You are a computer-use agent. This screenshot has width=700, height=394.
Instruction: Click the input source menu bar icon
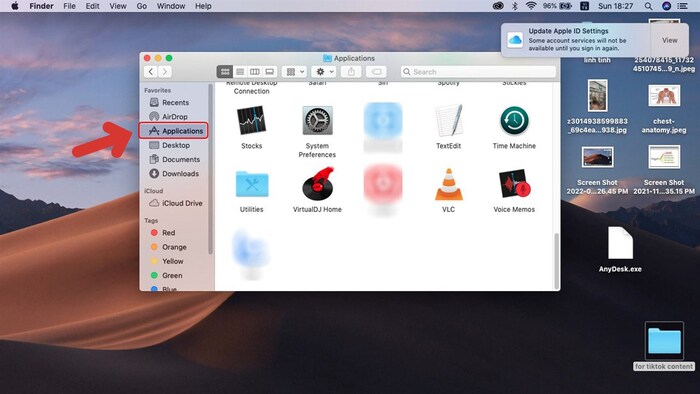click(584, 6)
